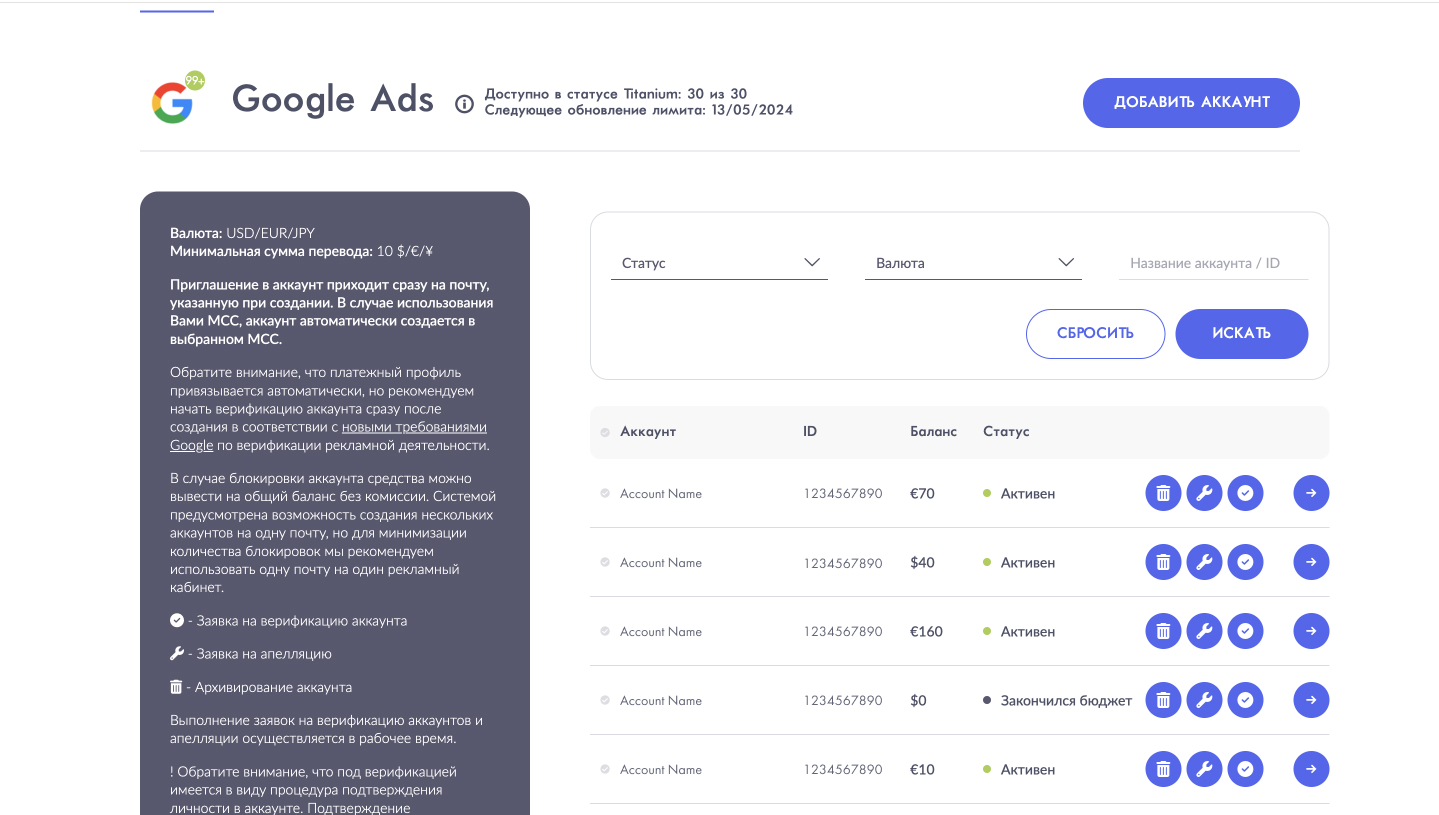The image size is (1439, 815).
Task: Request appeal (wrench) for $0 account
Action: point(1204,700)
